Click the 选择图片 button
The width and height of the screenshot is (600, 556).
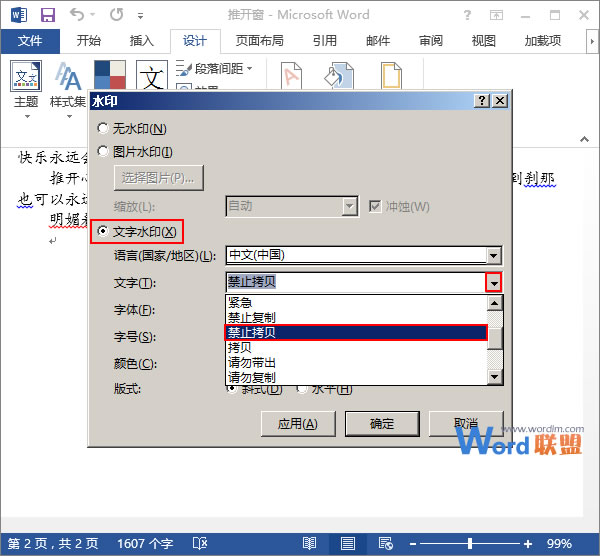pyautogui.click(x=158, y=178)
